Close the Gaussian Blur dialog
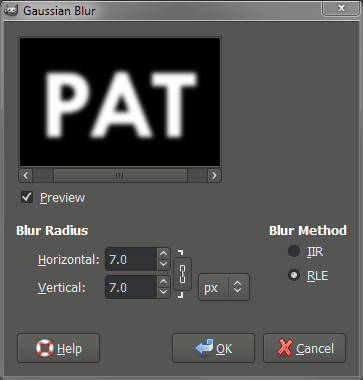Image resolution: width=363 pixels, height=380 pixels. pos(341,8)
